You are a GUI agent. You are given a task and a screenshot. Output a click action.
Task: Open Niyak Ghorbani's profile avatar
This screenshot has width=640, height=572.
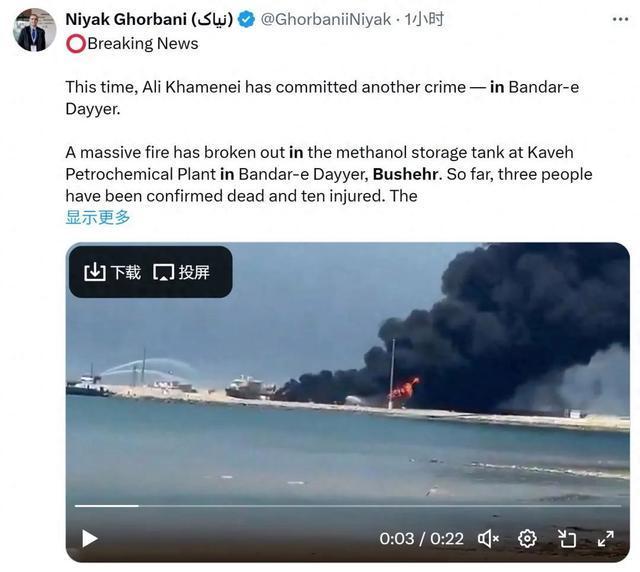coord(35,30)
